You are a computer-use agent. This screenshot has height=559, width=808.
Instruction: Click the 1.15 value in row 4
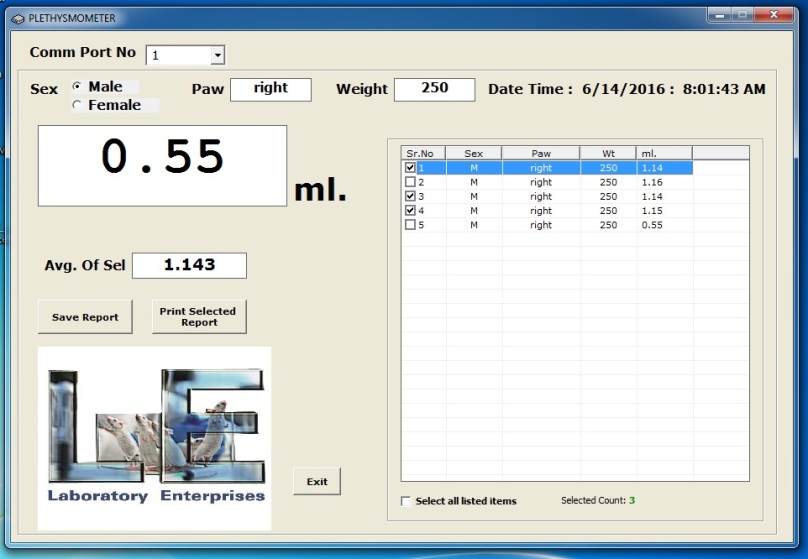[652, 211]
